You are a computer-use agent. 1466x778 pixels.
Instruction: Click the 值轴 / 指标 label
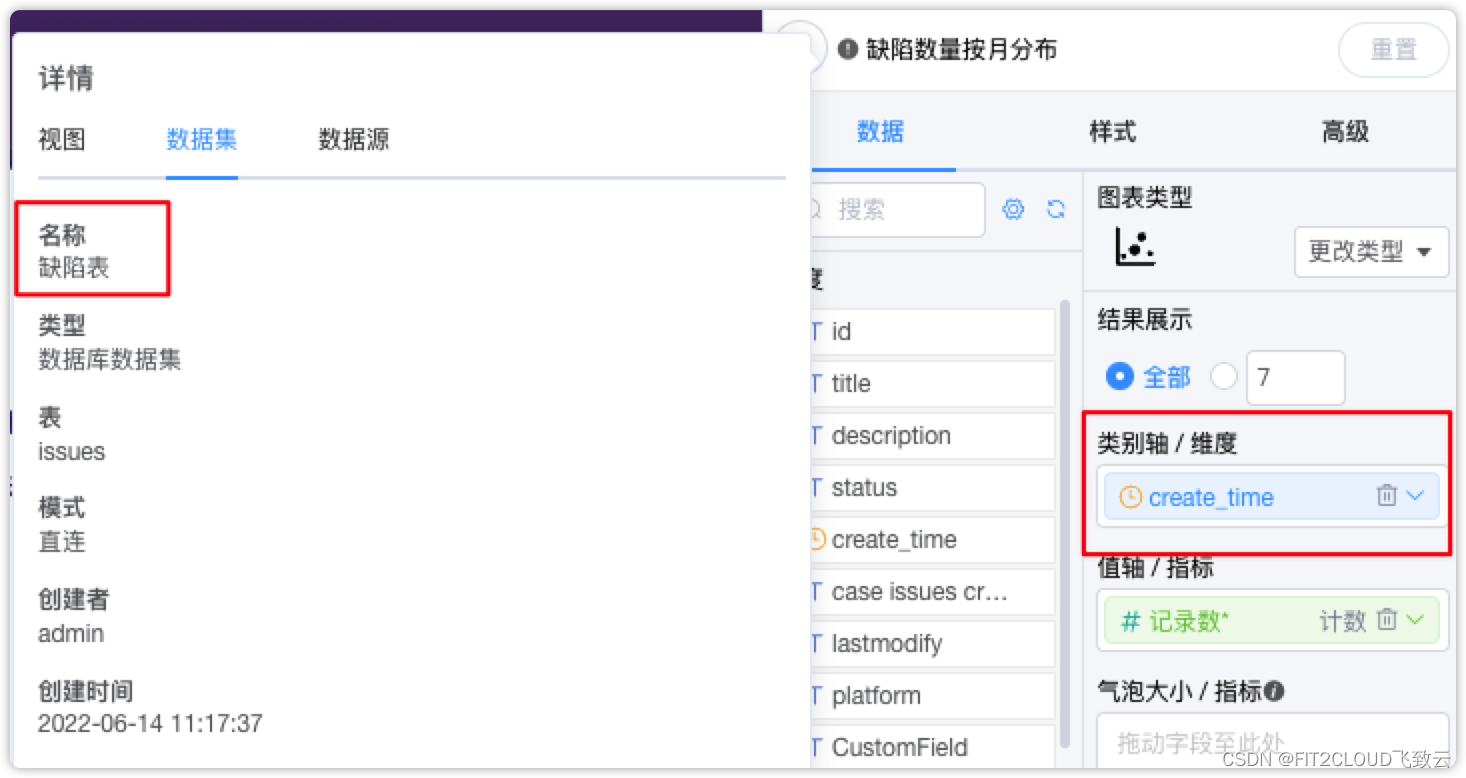(1155, 567)
